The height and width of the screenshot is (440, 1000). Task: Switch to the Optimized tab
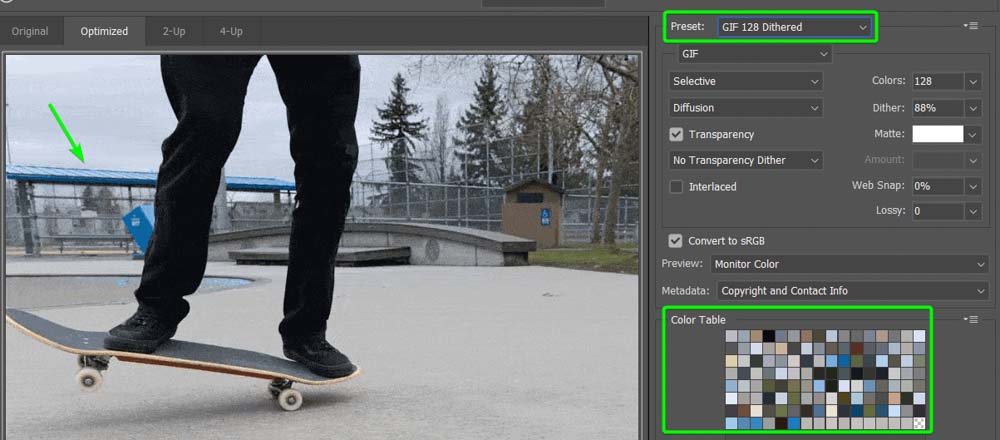[x=104, y=31]
